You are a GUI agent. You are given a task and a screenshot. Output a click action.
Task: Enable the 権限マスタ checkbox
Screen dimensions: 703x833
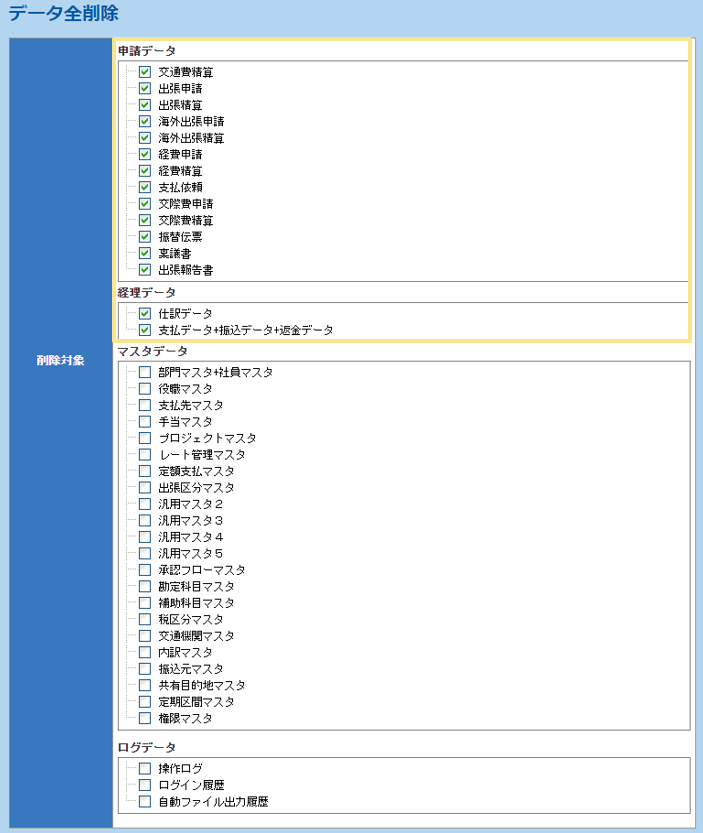(145, 718)
